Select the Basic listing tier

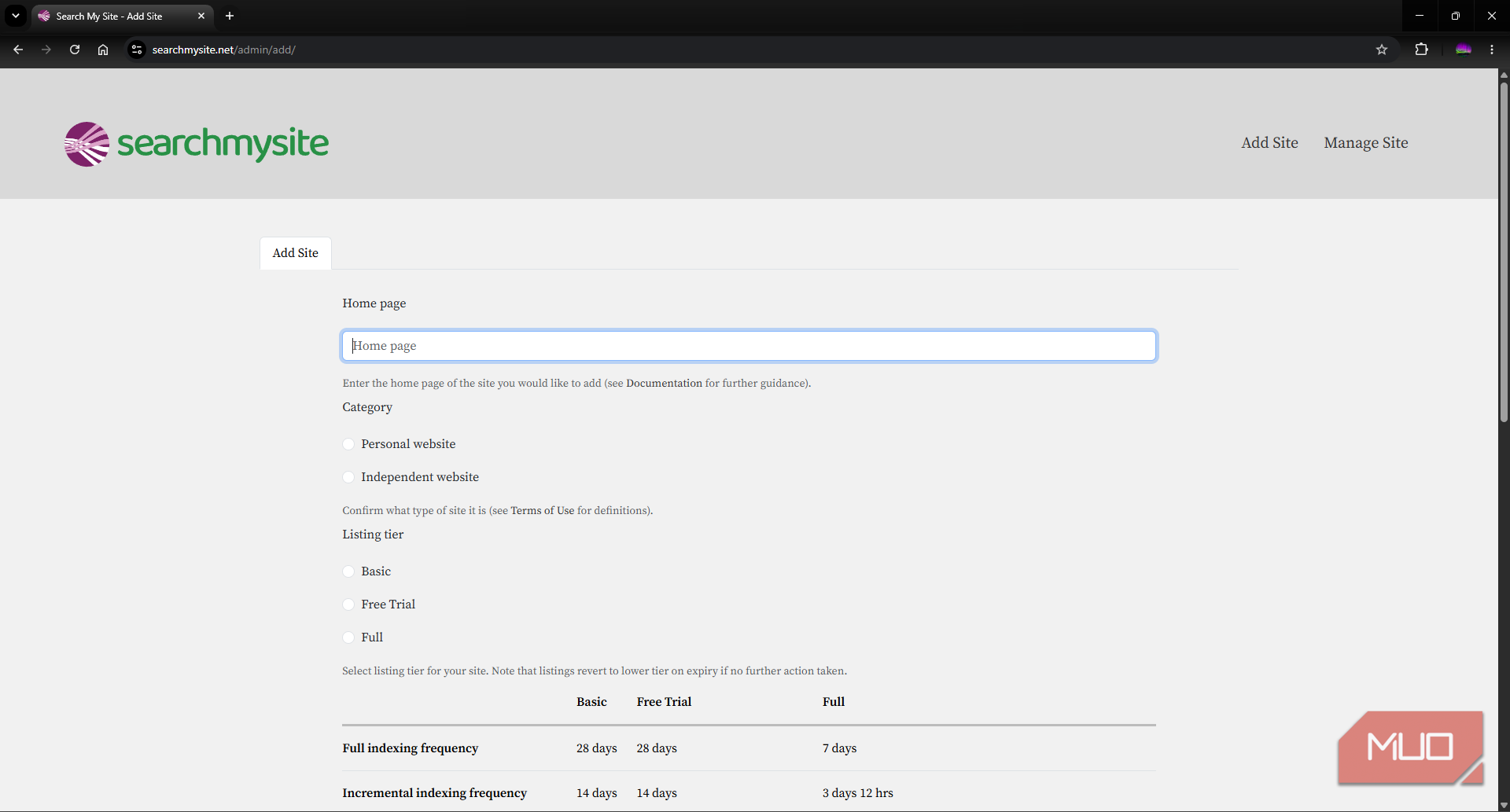point(348,571)
